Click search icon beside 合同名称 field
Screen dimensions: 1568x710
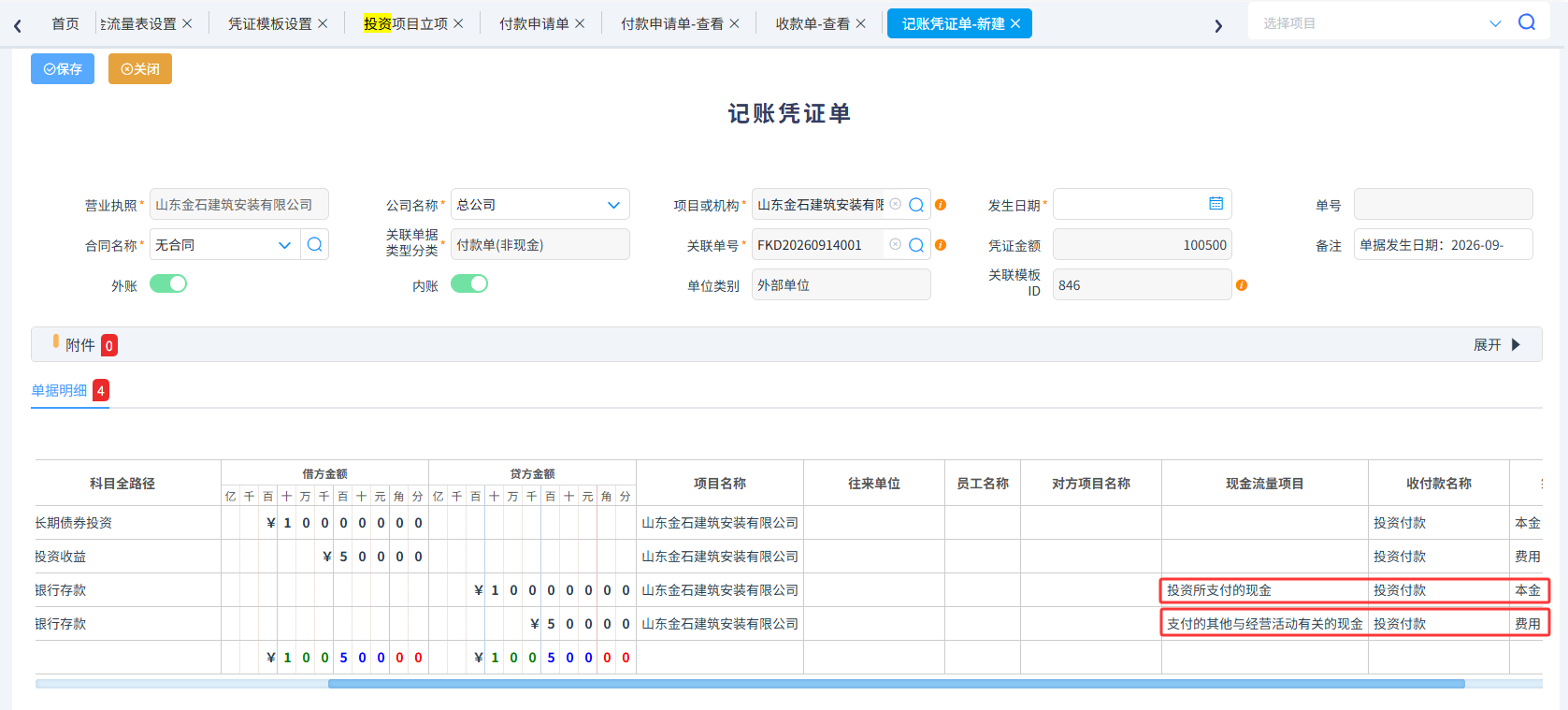tap(315, 244)
